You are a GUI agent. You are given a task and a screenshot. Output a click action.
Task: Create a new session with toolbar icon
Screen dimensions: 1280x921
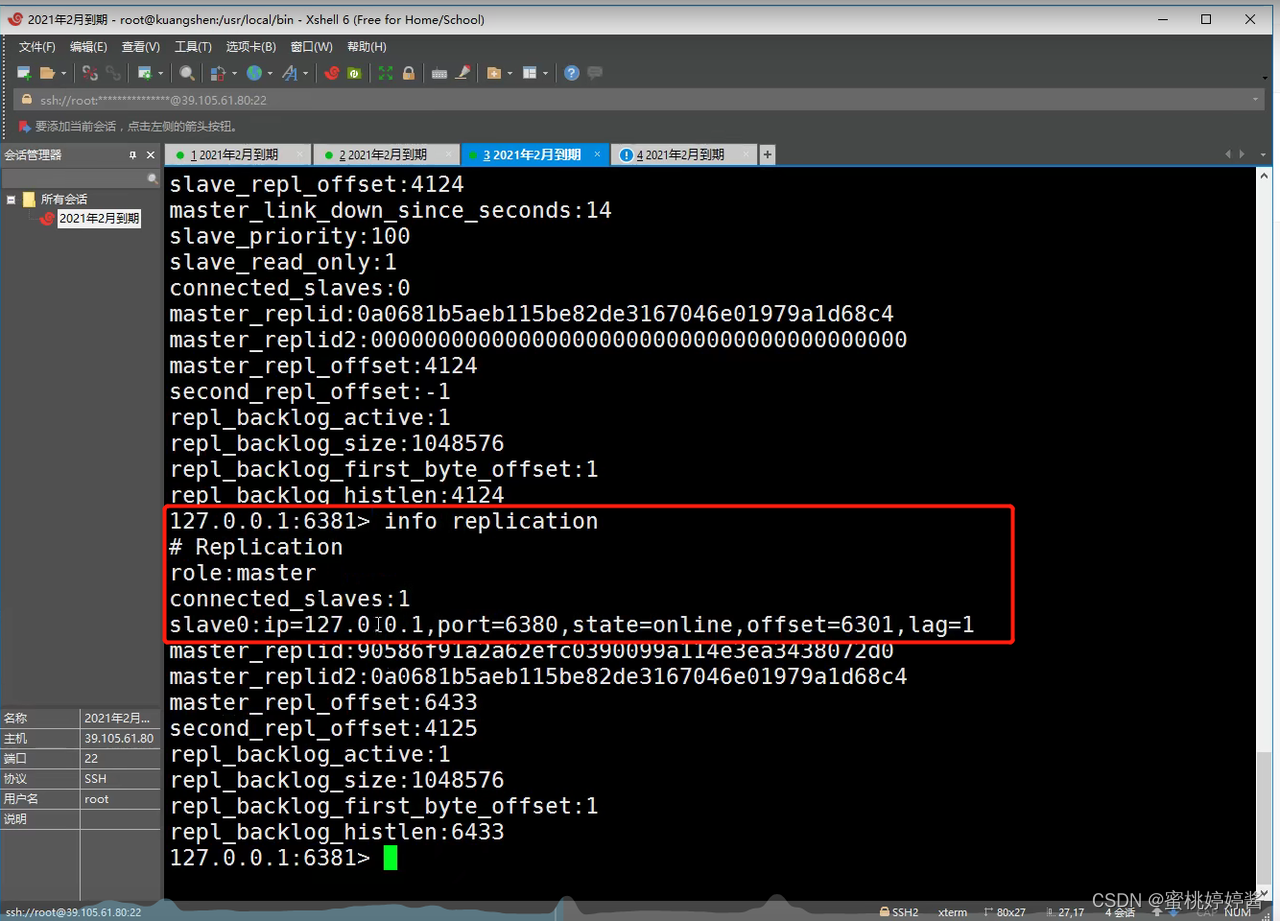24,73
